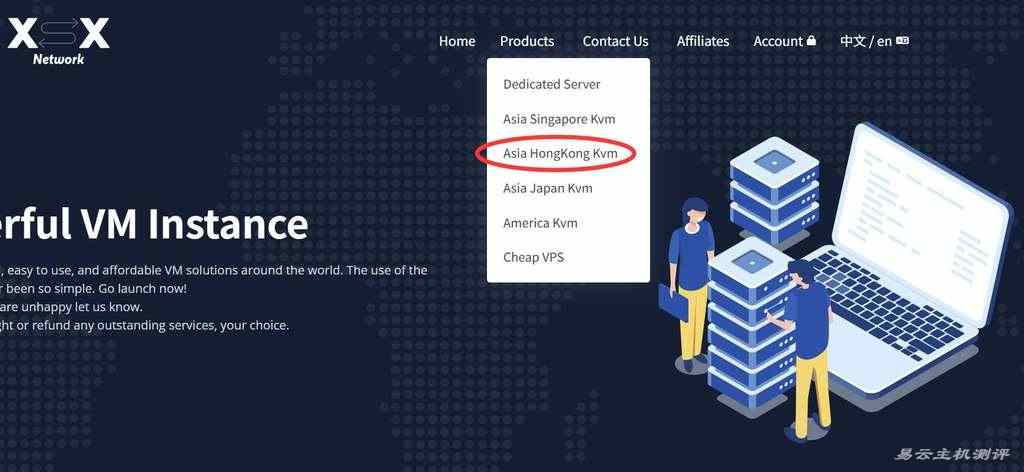Click the XSX Network logo
The height and width of the screenshot is (472, 1024).
(57, 40)
